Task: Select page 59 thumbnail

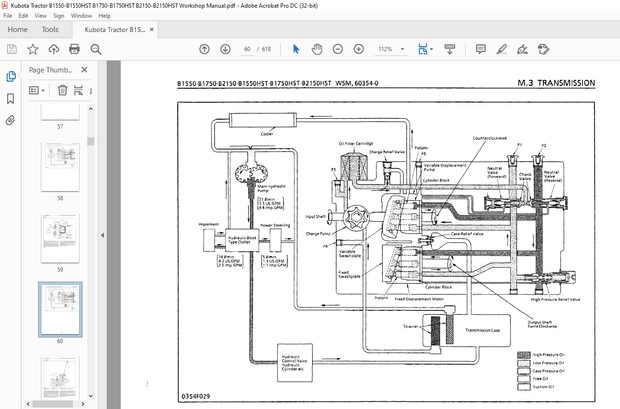Action: tap(60, 238)
